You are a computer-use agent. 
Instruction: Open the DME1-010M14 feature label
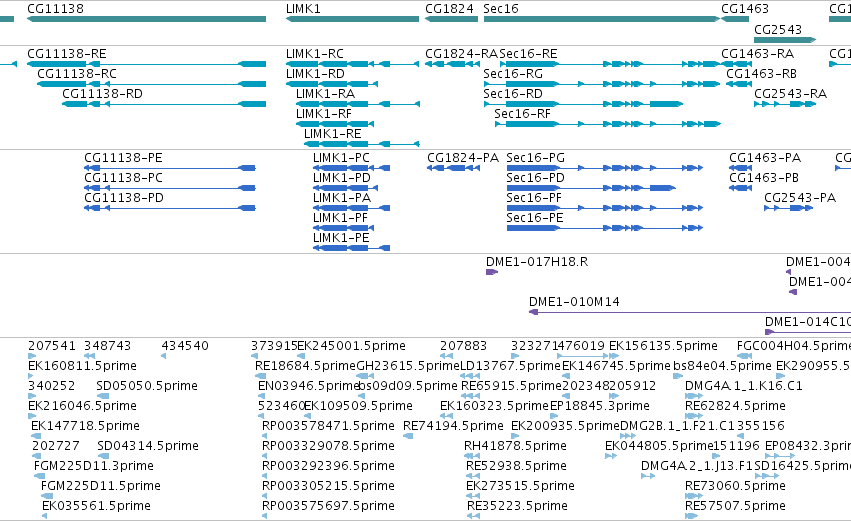click(x=574, y=302)
